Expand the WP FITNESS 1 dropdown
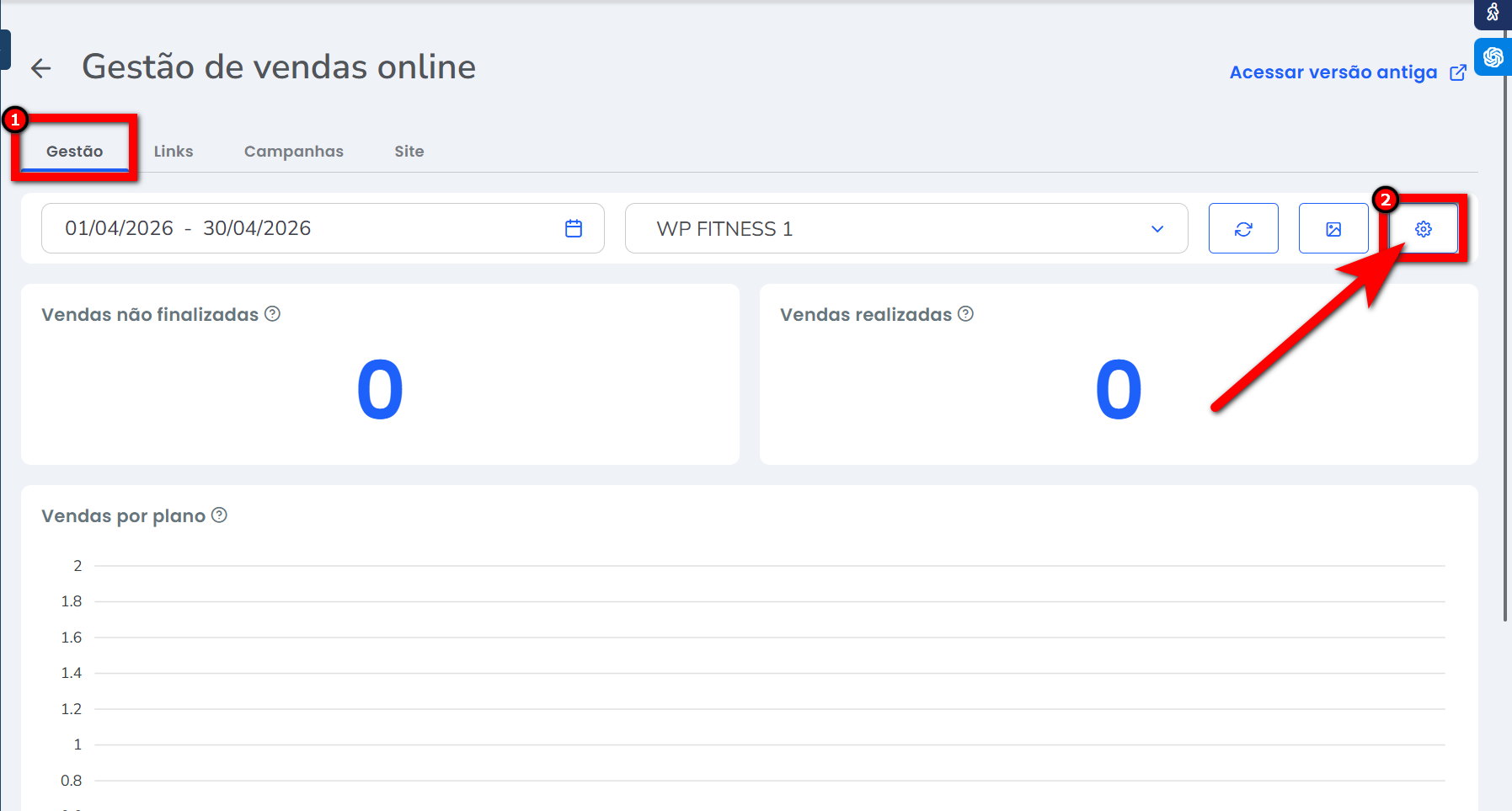The width and height of the screenshot is (1512, 811). (x=906, y=228)
